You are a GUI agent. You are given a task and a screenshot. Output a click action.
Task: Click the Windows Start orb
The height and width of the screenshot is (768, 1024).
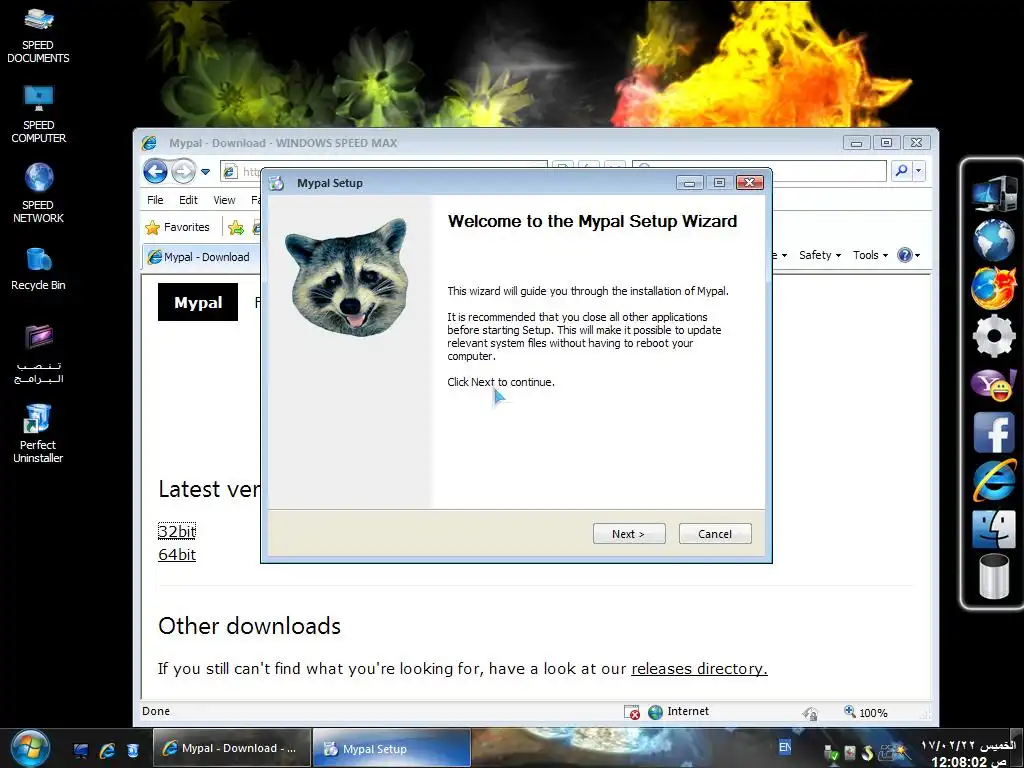pyautogui.click(x=30, y=748)
